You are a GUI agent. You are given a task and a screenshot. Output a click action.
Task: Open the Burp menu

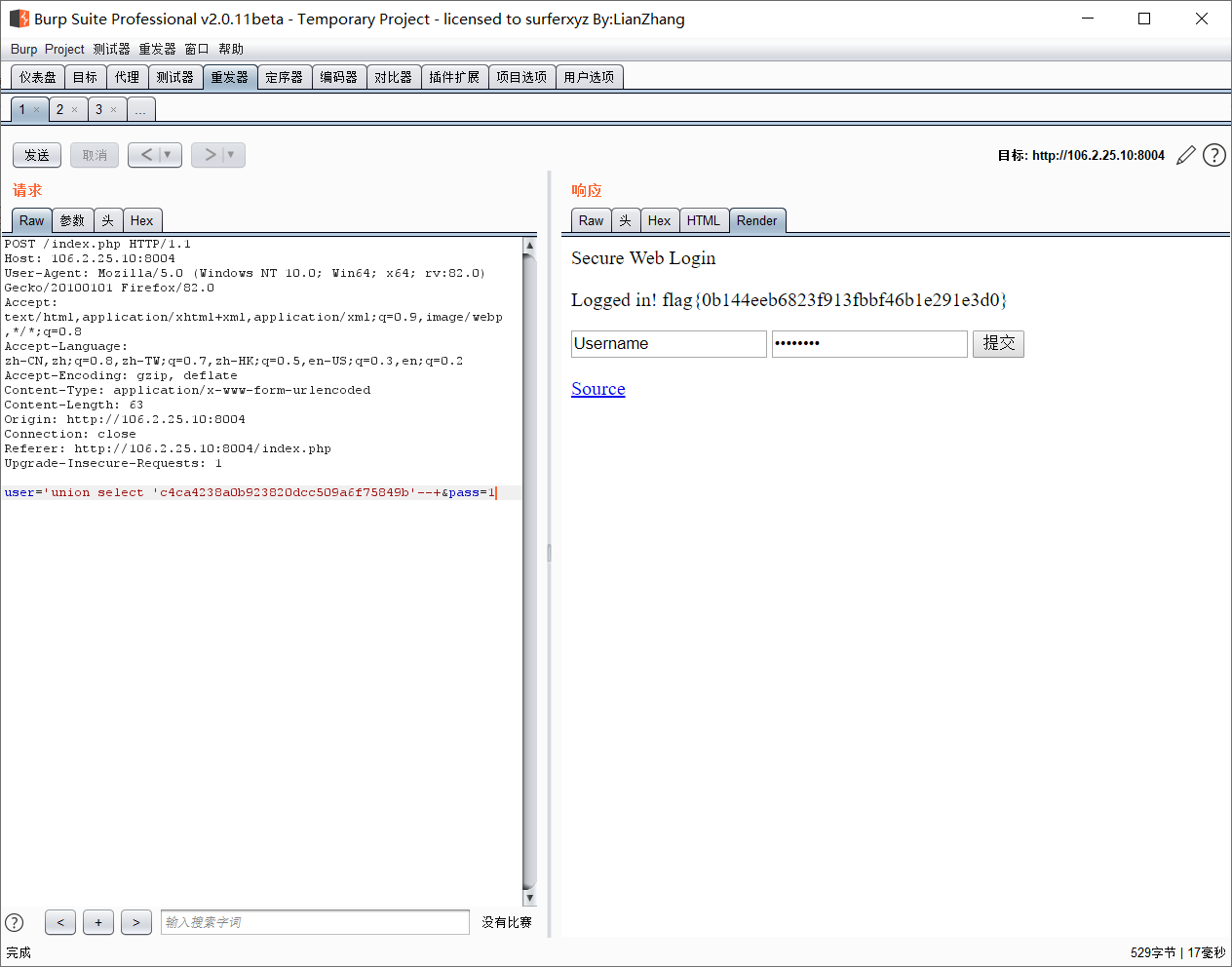(23, 49)
